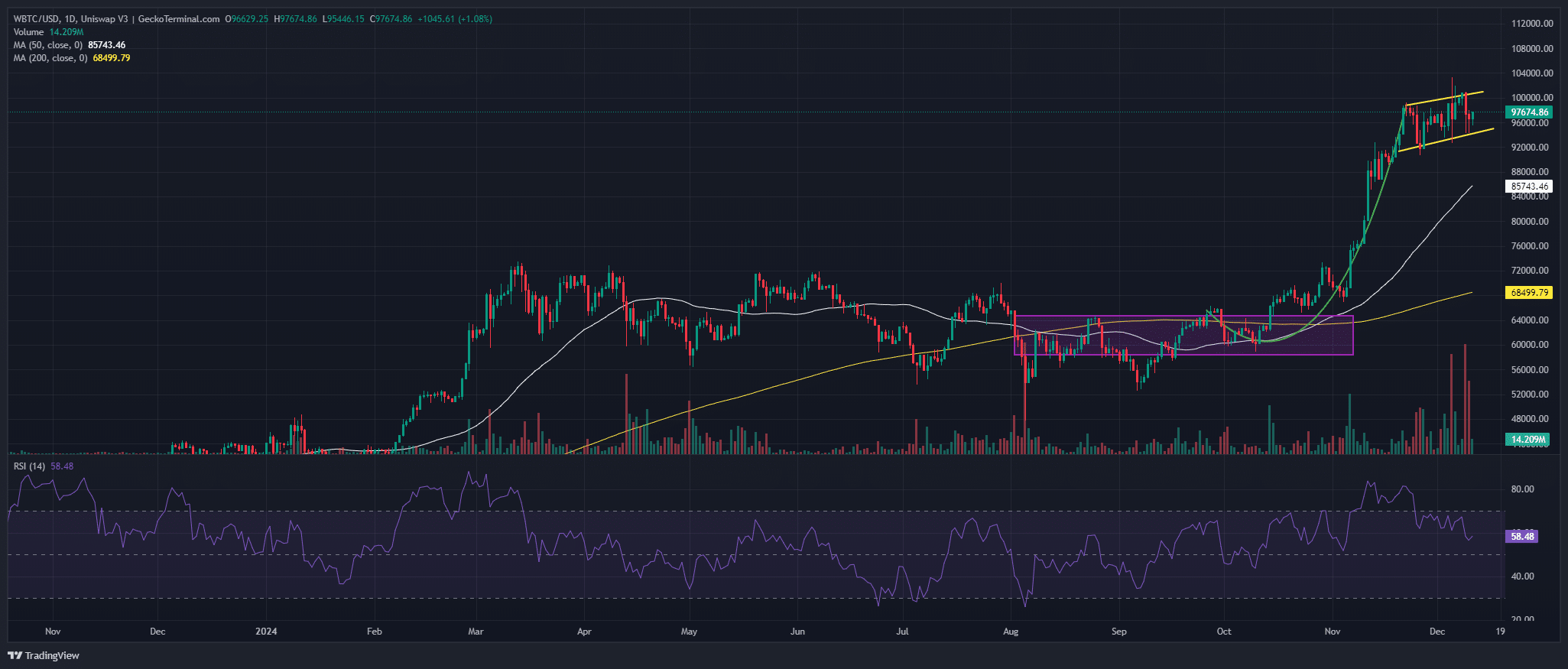Click the 40.00 RSI axis label
Viewport: 1568px width, 669px height.
click(1522, 576)
